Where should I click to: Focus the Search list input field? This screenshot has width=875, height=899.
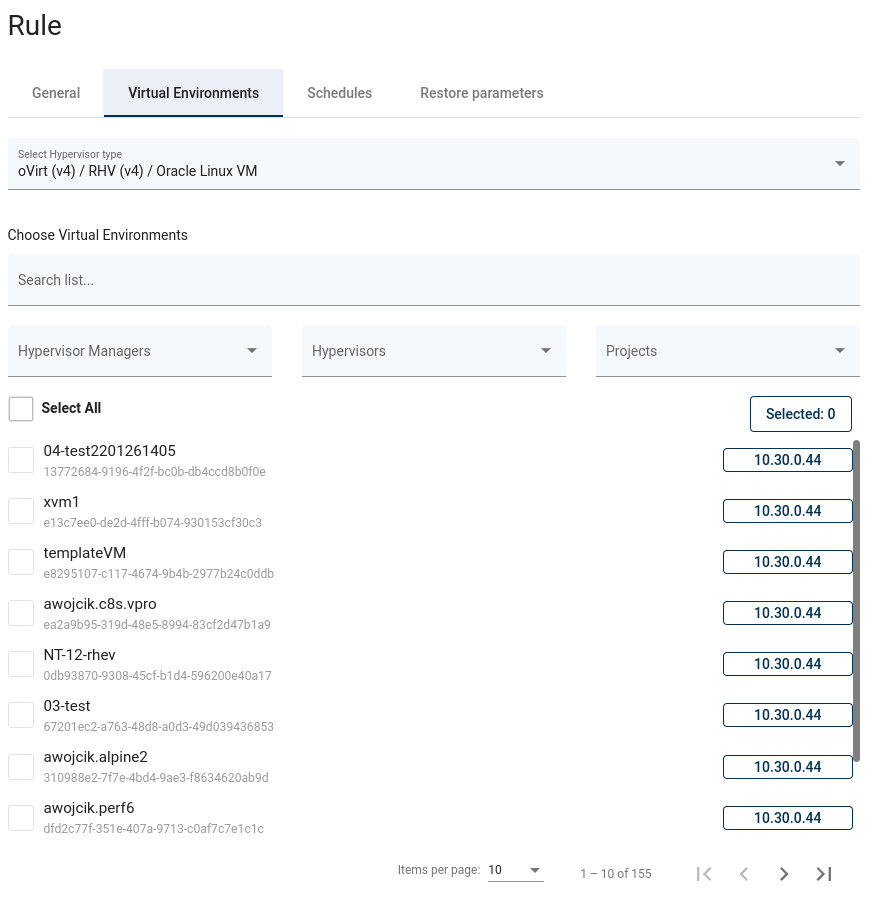[x=434, y=280]
